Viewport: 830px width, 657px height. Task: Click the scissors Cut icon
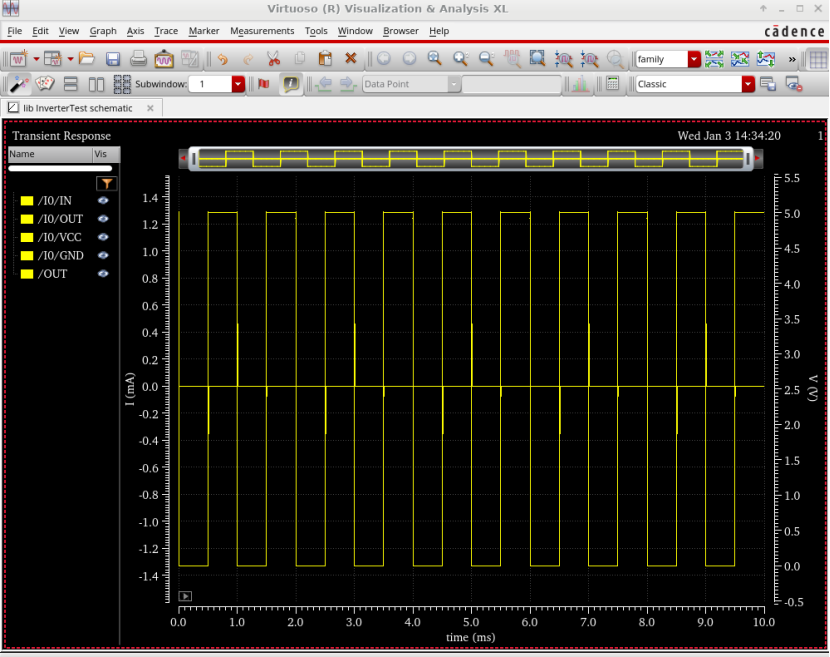click(273, 59)
